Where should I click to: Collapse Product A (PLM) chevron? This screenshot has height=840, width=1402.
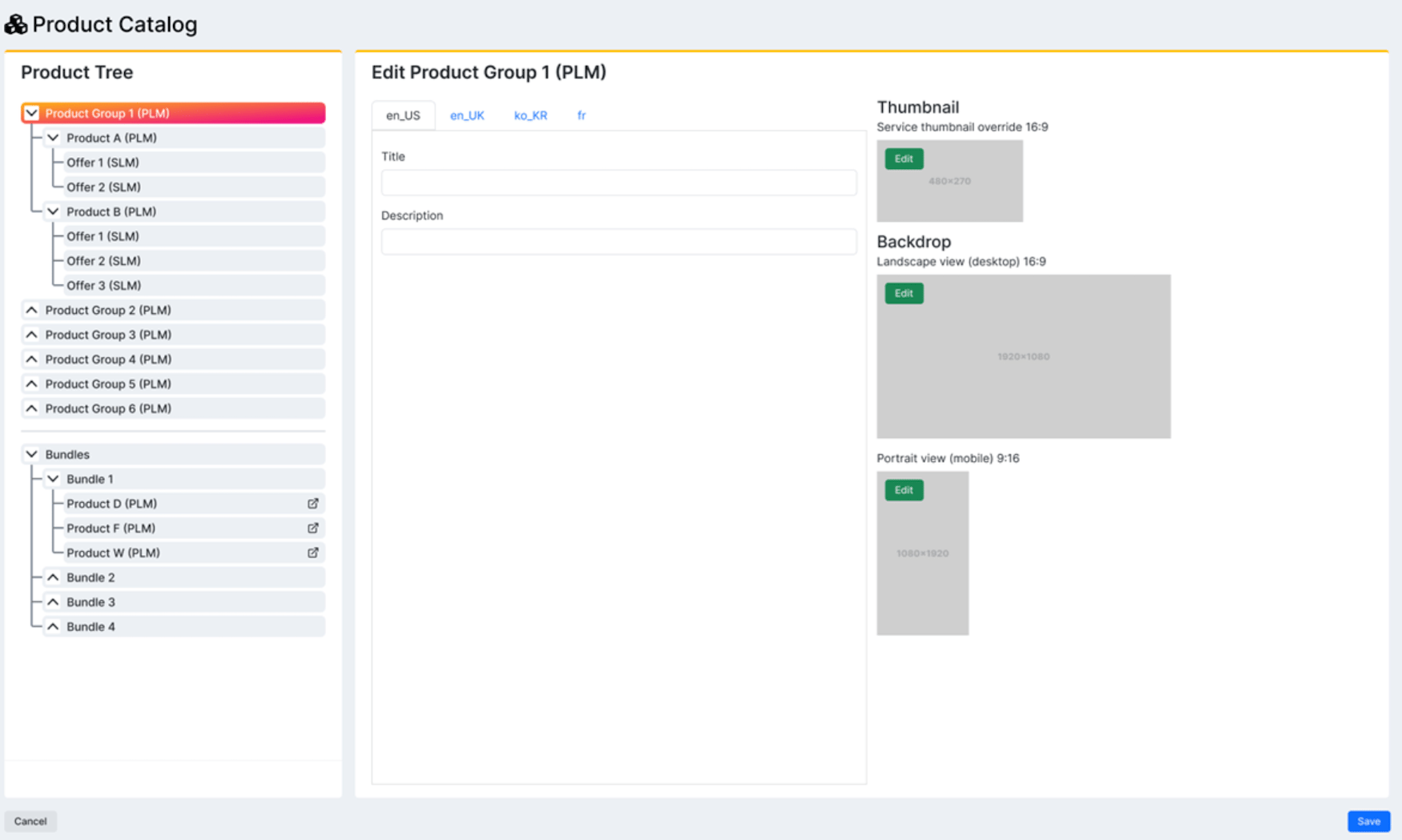(x=53, y=138)
